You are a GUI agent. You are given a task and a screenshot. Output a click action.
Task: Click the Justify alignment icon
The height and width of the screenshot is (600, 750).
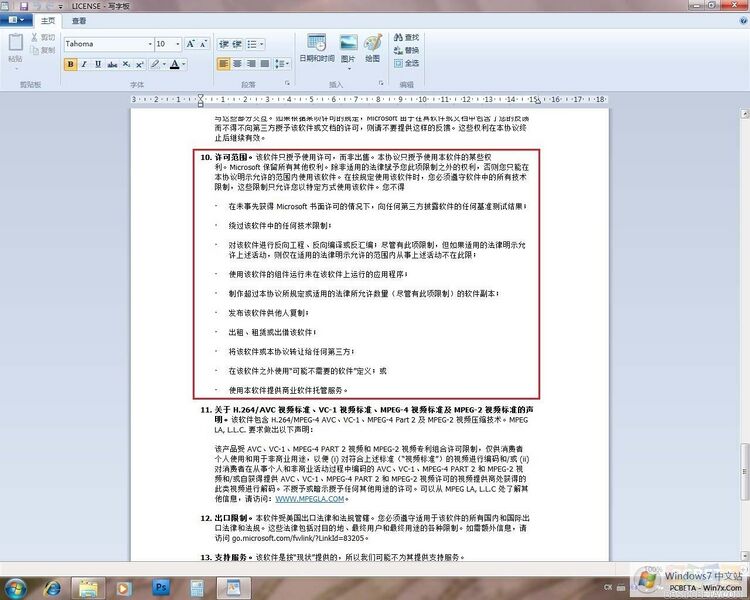[265, 64]
